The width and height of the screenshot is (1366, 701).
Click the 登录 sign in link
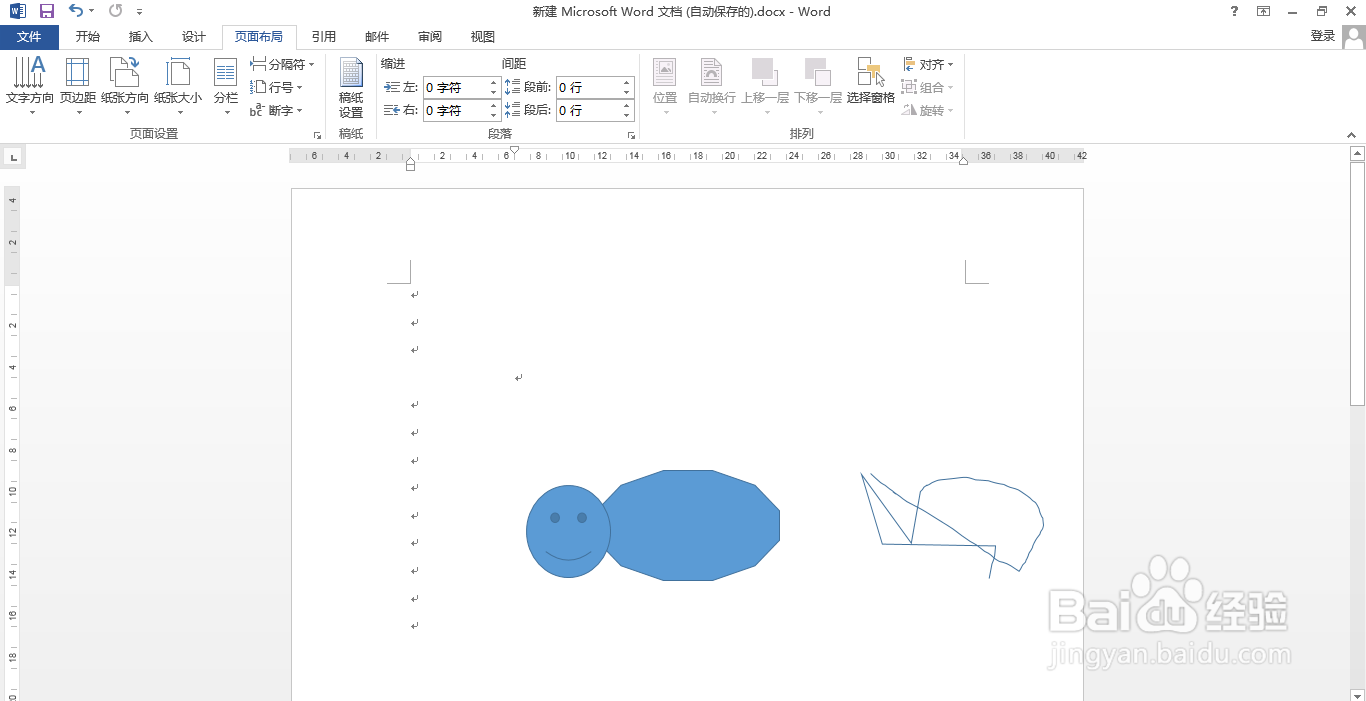point(1322,36)
